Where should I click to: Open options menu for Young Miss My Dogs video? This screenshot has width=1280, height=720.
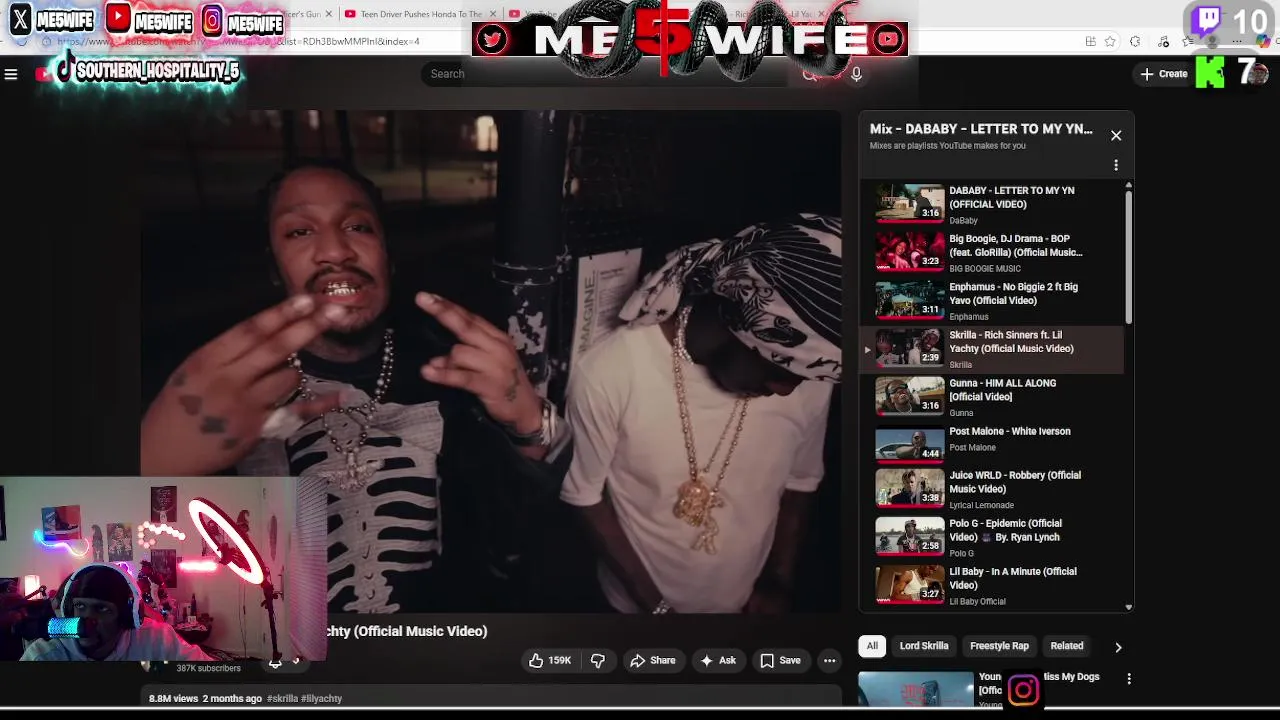point(1129,679)
